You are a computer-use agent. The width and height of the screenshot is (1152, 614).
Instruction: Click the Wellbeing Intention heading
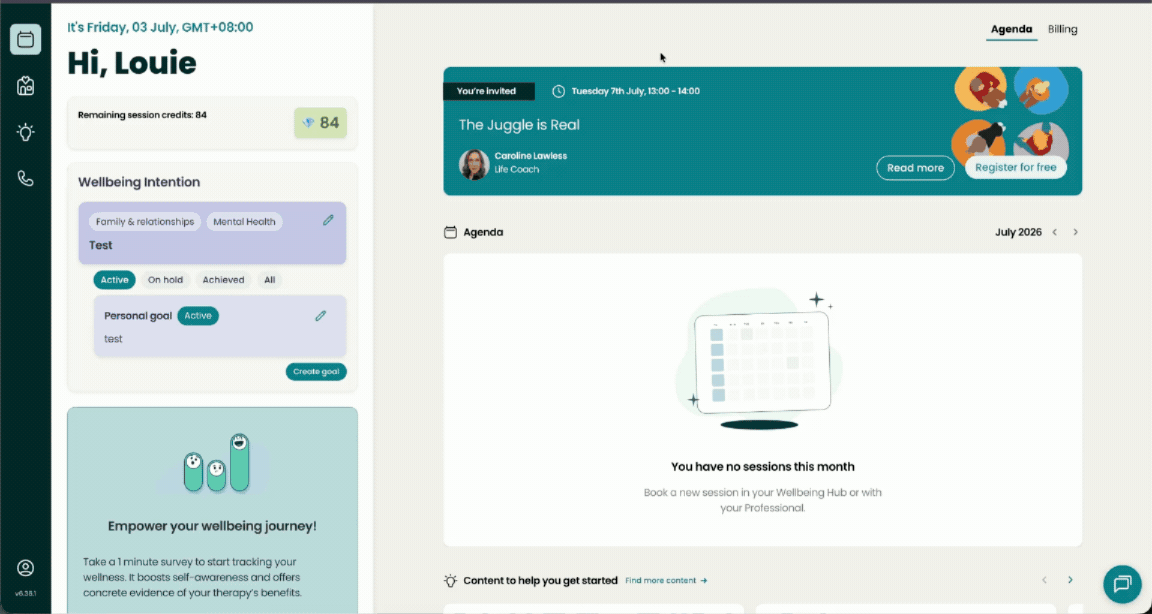139,182
